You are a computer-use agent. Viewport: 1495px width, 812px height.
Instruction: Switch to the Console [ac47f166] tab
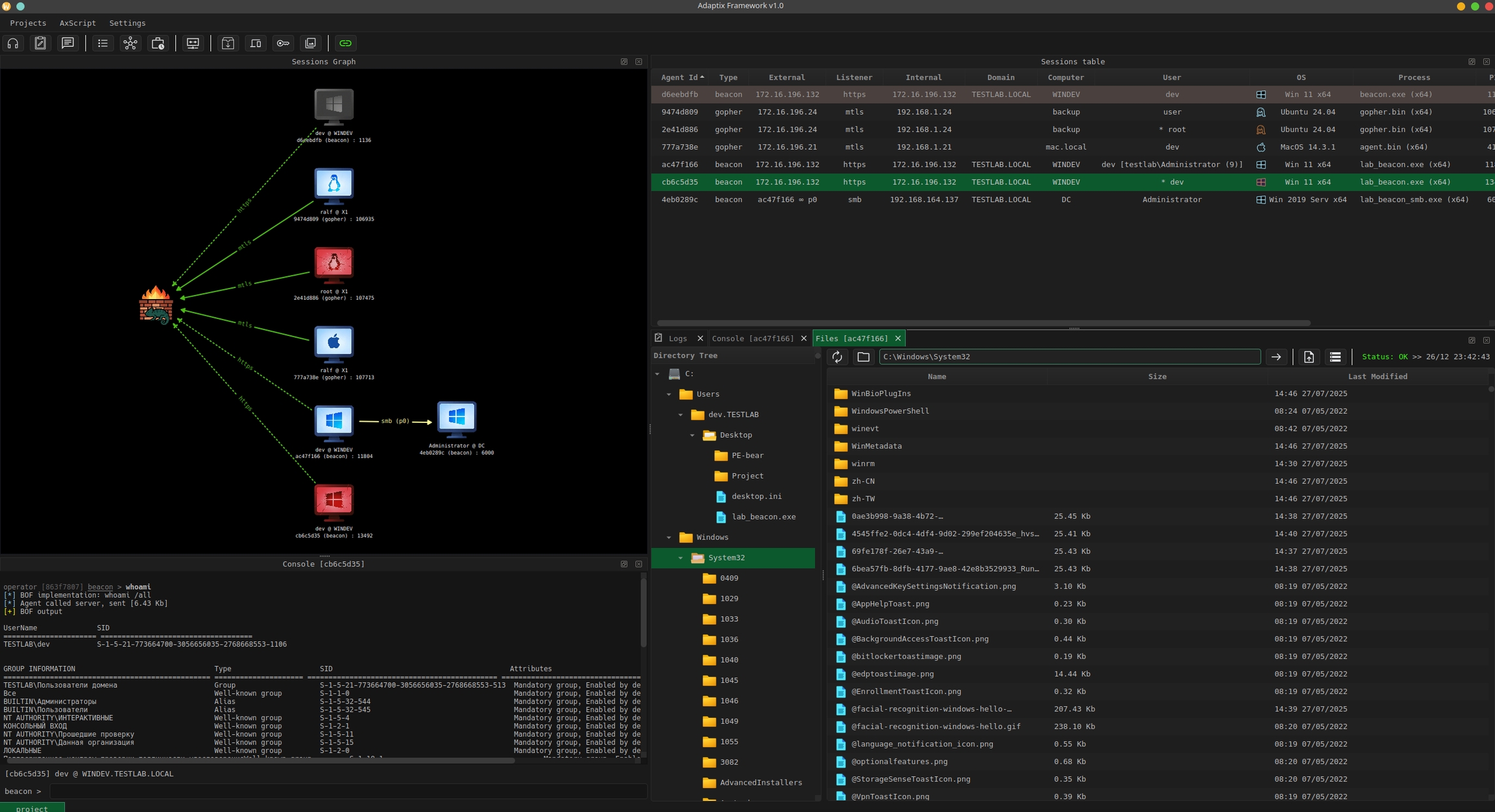coord(751,338)
